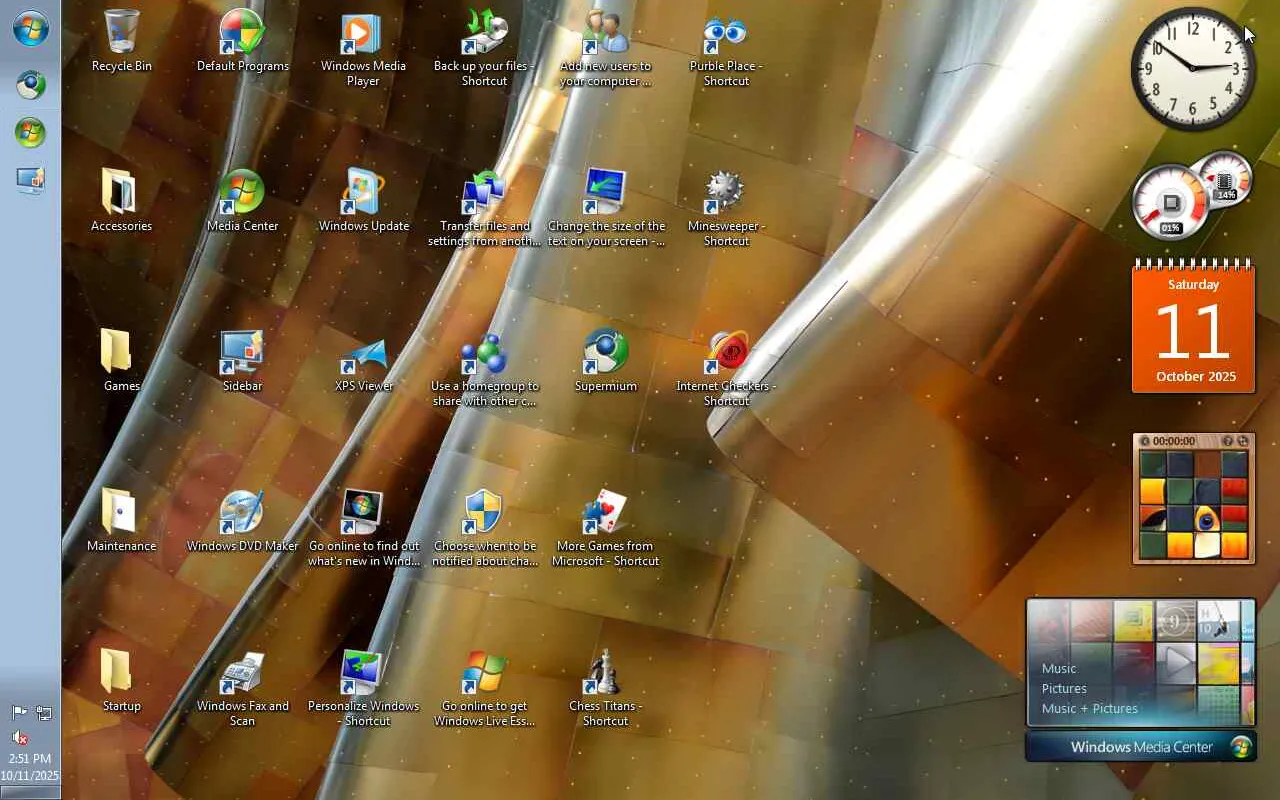Unmute using the muted speaker tray icon
This screenshot has width=1280, height=800.
[19, 738]
